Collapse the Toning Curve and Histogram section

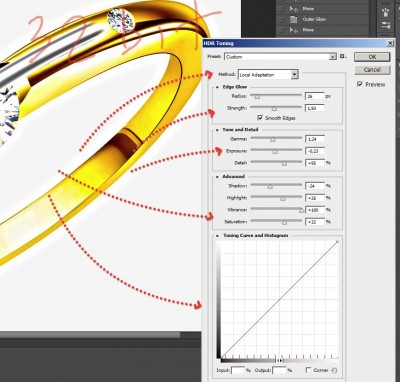pos(217,236)
